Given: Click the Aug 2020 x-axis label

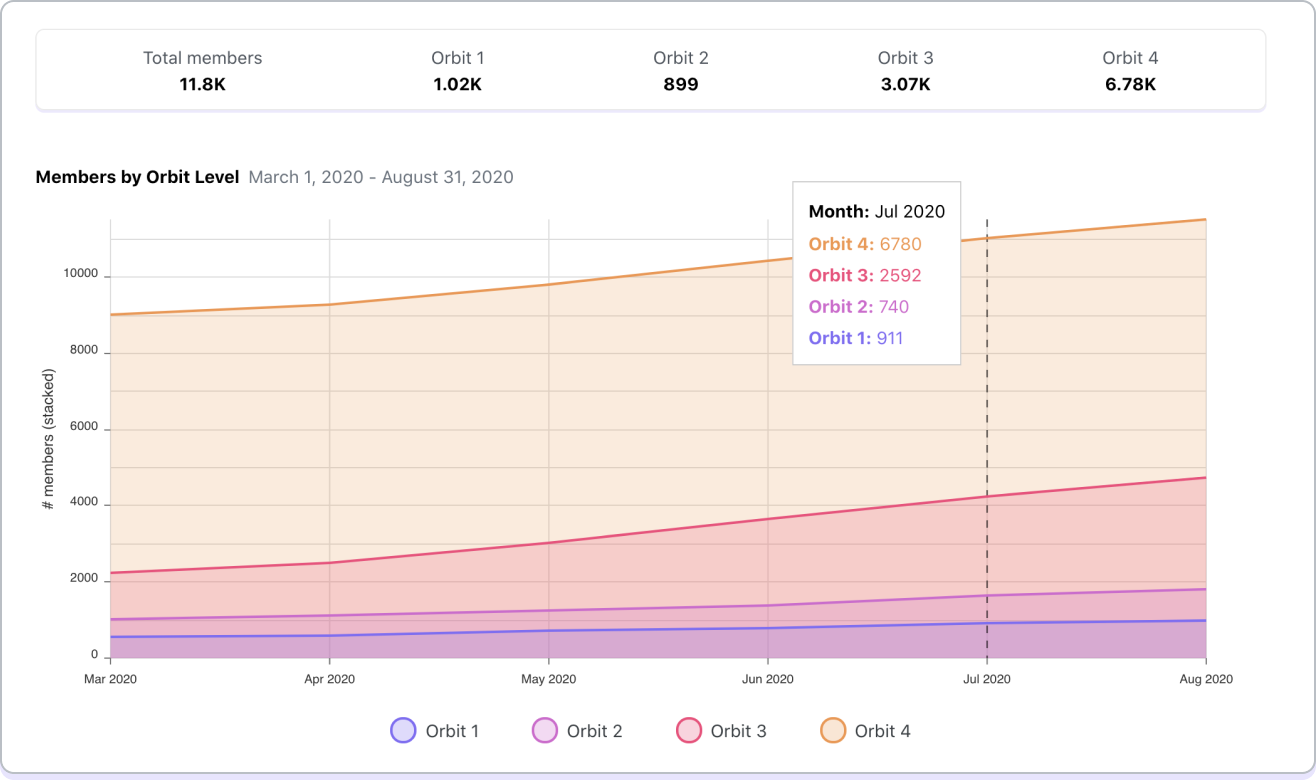Looking at the screenshot, I should pos(1205,679).
